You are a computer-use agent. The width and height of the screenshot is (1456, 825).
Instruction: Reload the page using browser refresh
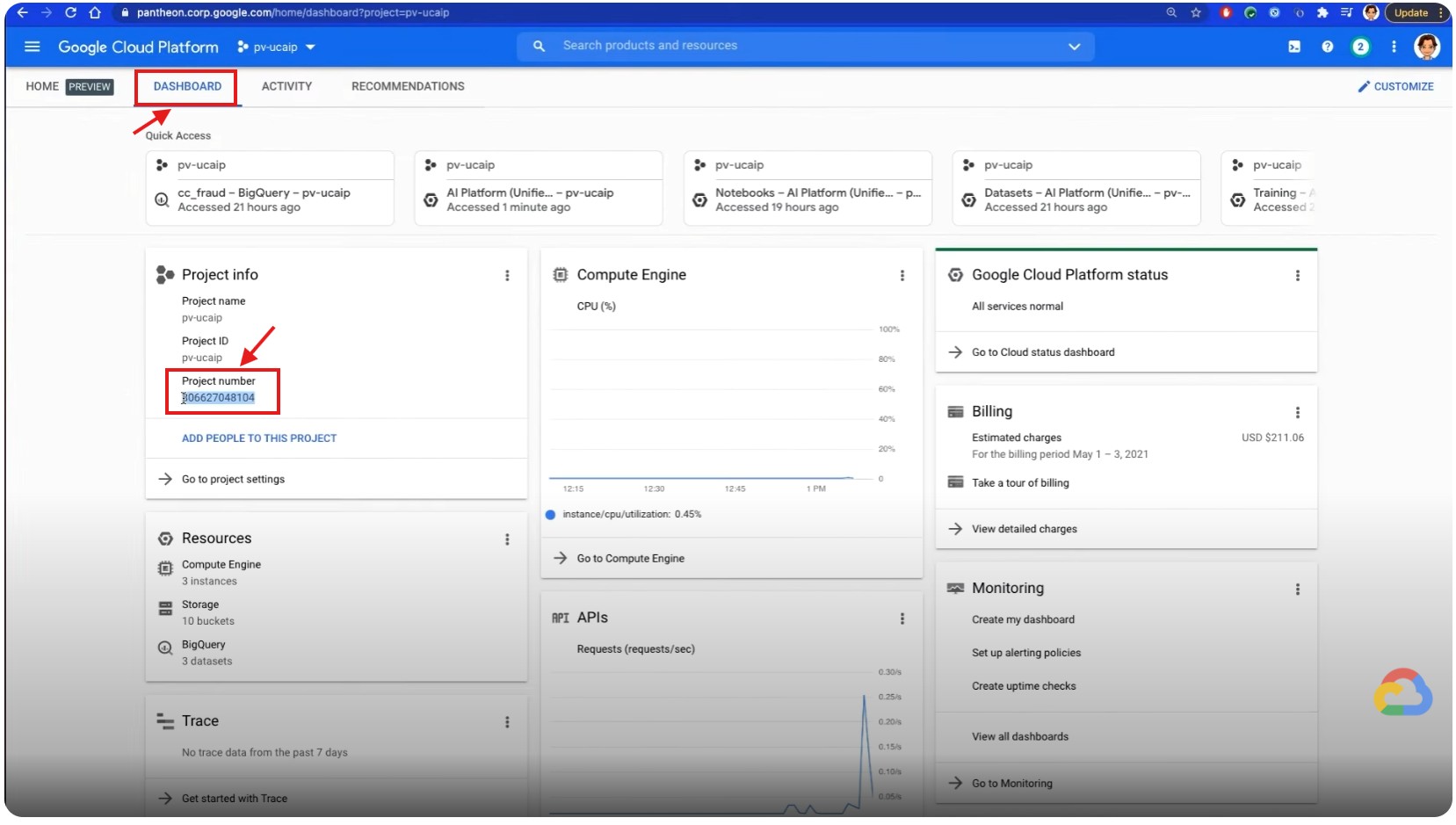70,13
